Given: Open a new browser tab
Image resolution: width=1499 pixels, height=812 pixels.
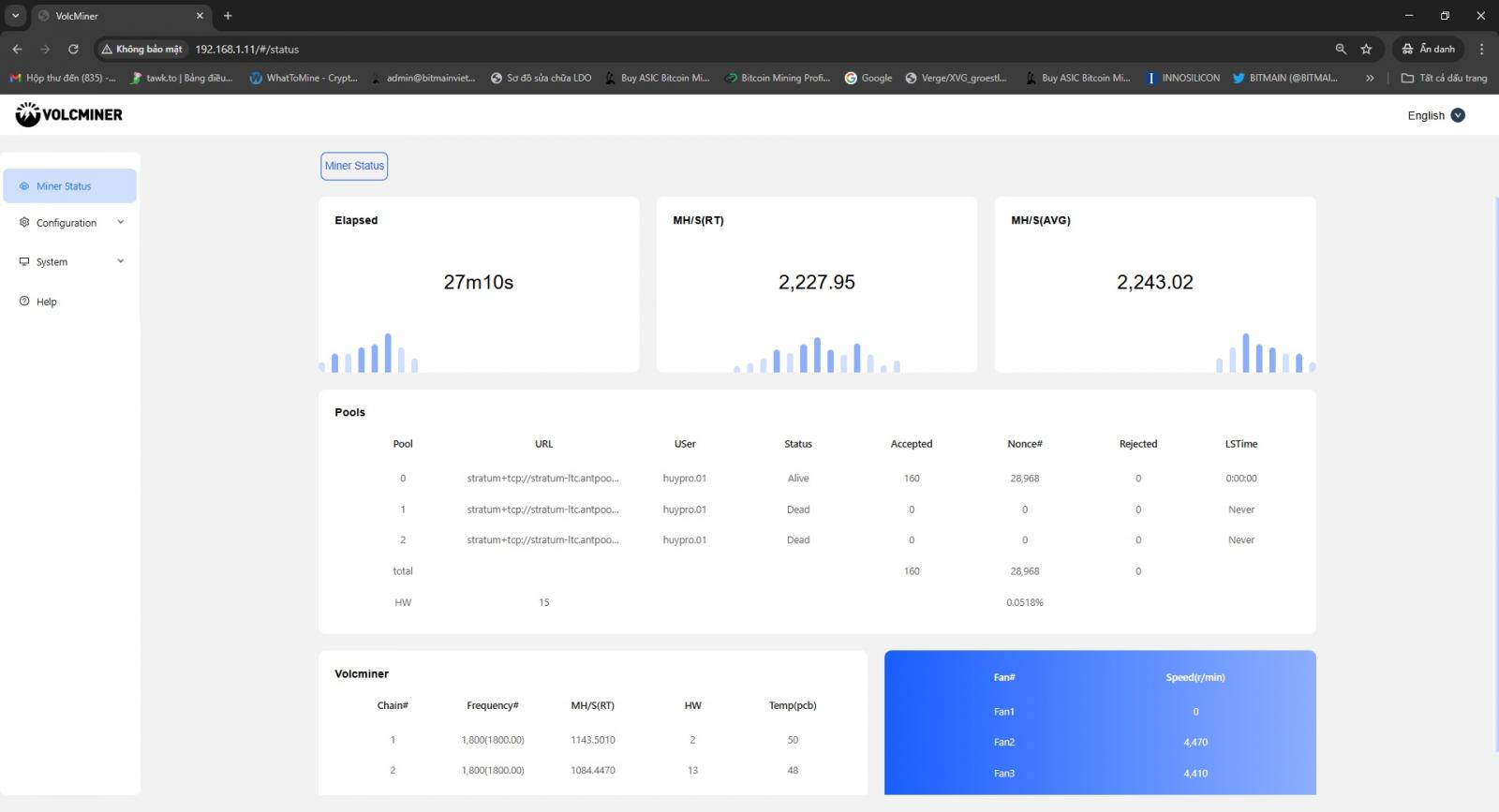Looking at the screenshot, I should tap(228, 16).
